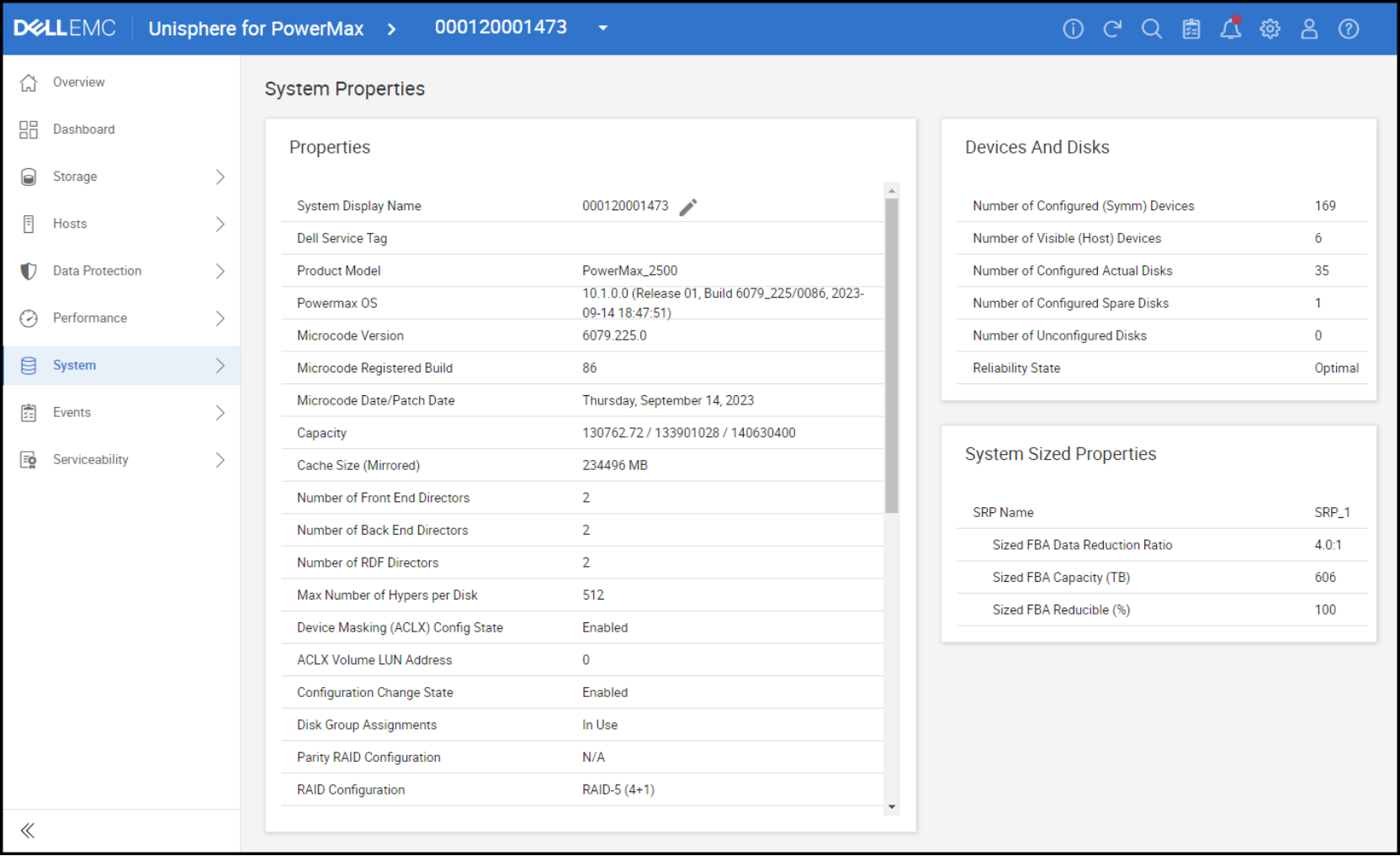Viewport: 1400px width, 856px height.
Task: Open the settings gear icon
Action: (x=1270, y=29)
